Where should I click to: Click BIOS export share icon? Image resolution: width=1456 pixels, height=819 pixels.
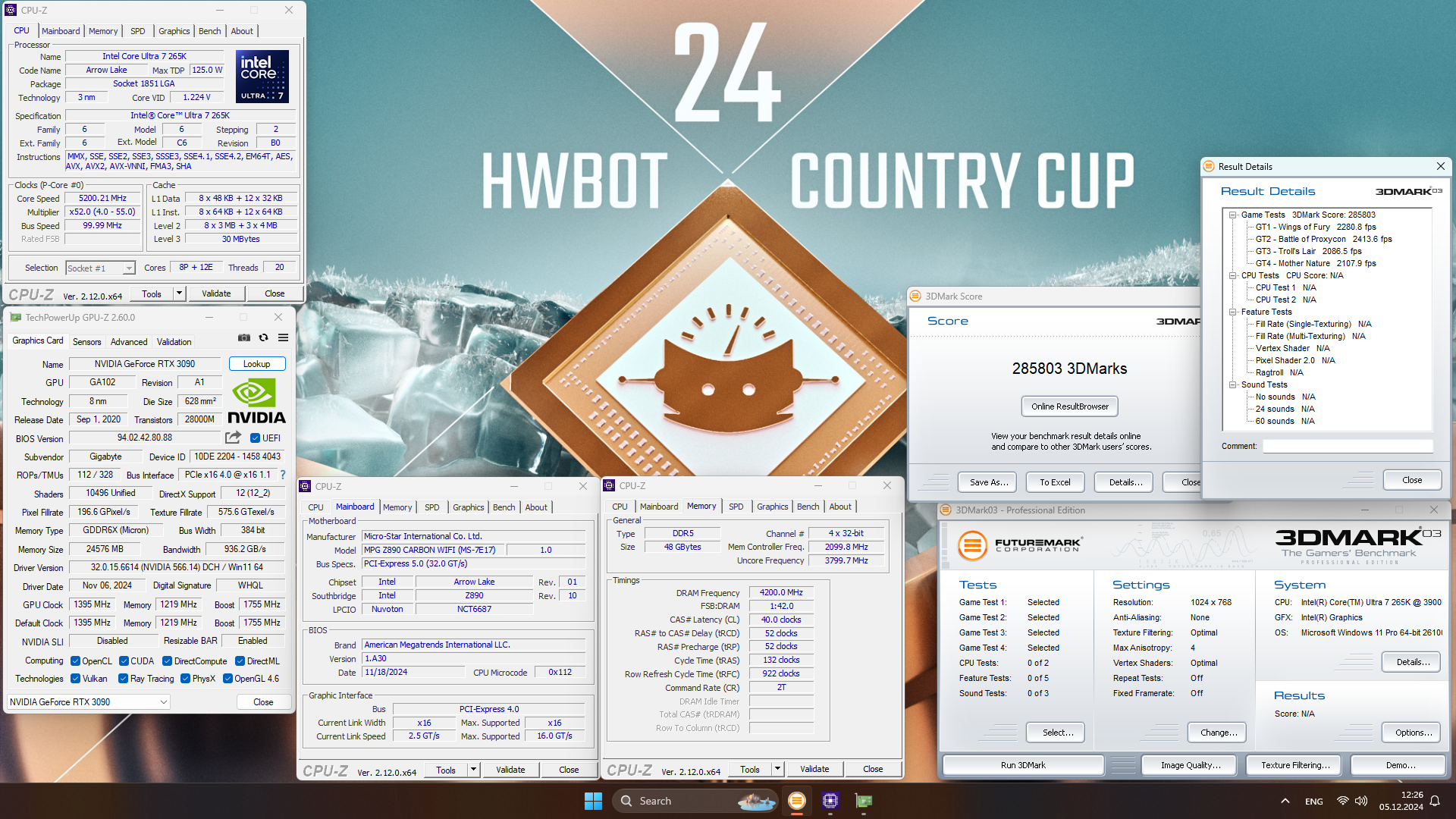[233, 438]
